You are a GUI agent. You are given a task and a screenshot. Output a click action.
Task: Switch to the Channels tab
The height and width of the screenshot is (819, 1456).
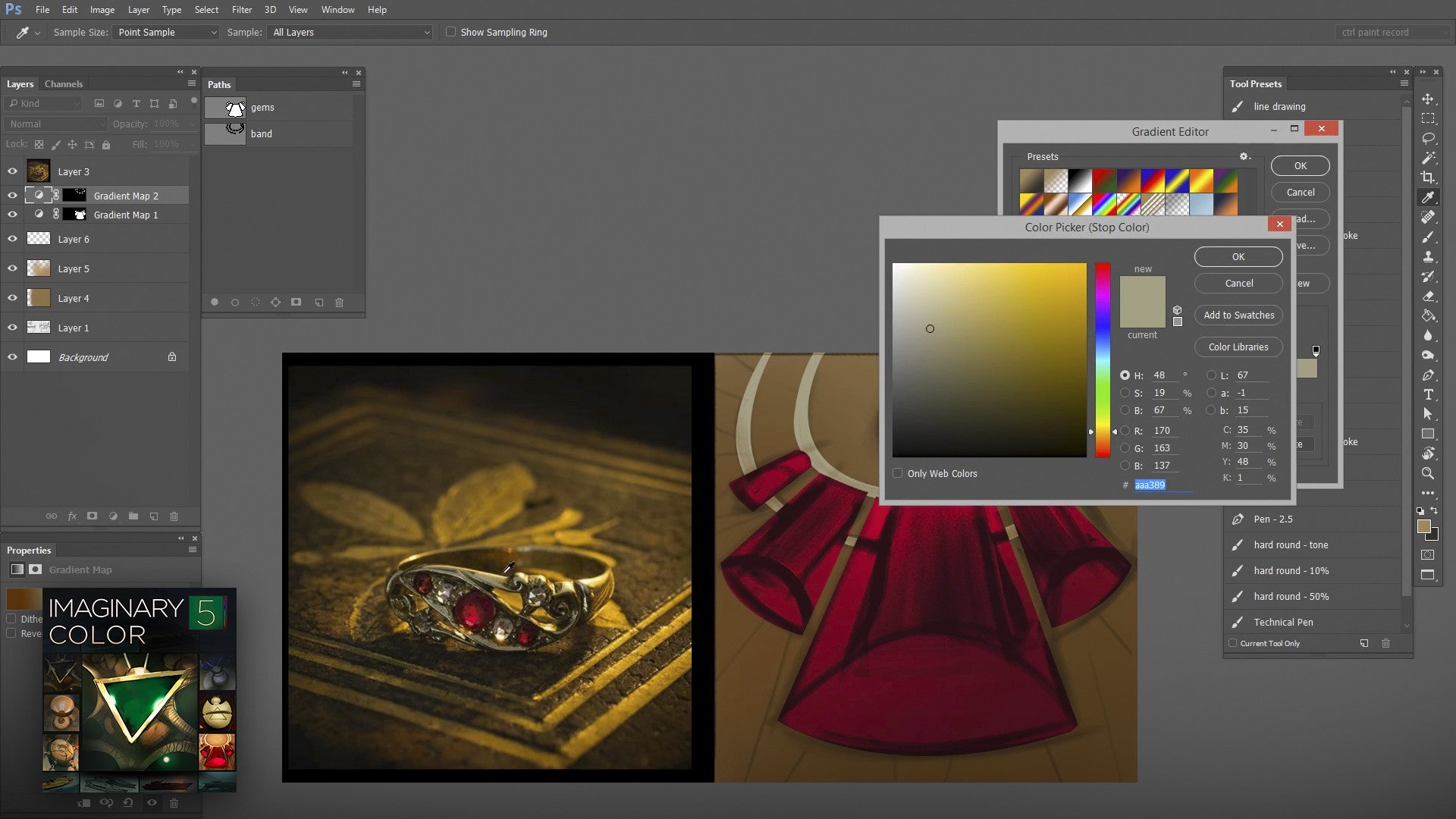62,84
